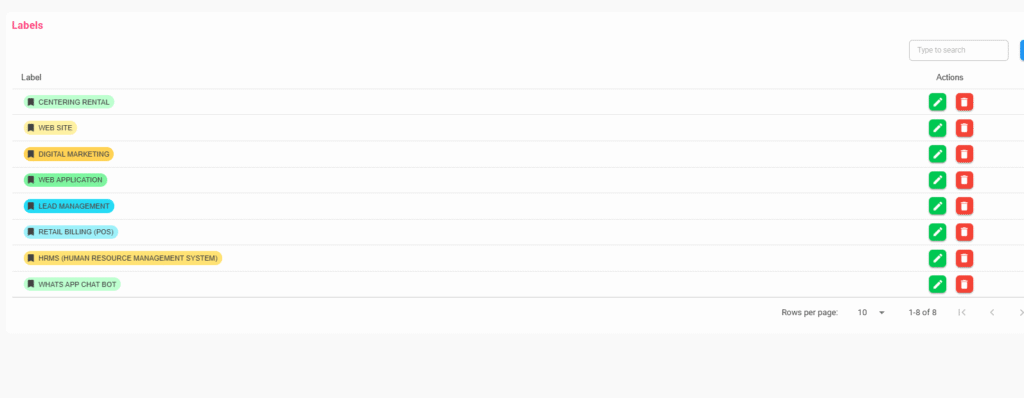Screen dimensions: 1024x398
Task: Select the WEB SITE label chip
Action: click(x=50, y=128)
